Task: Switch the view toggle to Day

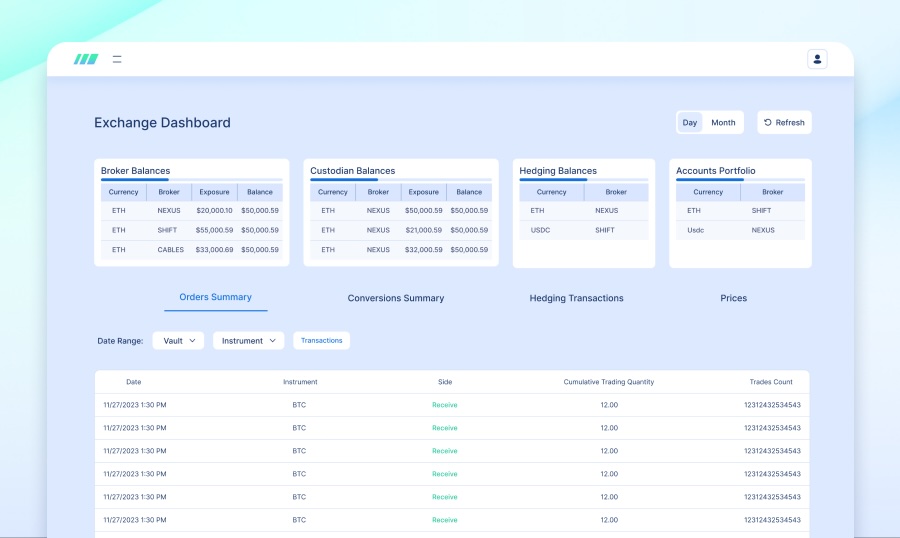Action: pos(690,123)
